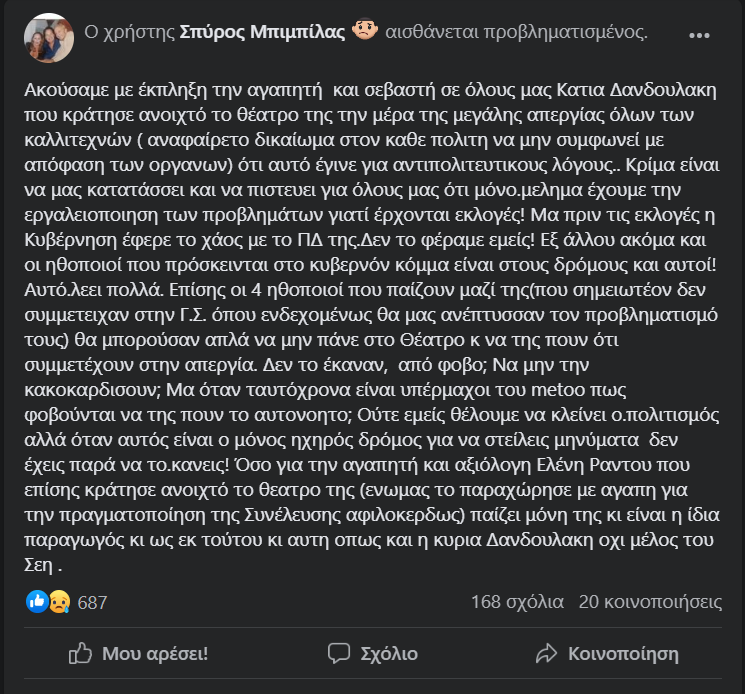Click the curved share arrow icon

(546, 654)
